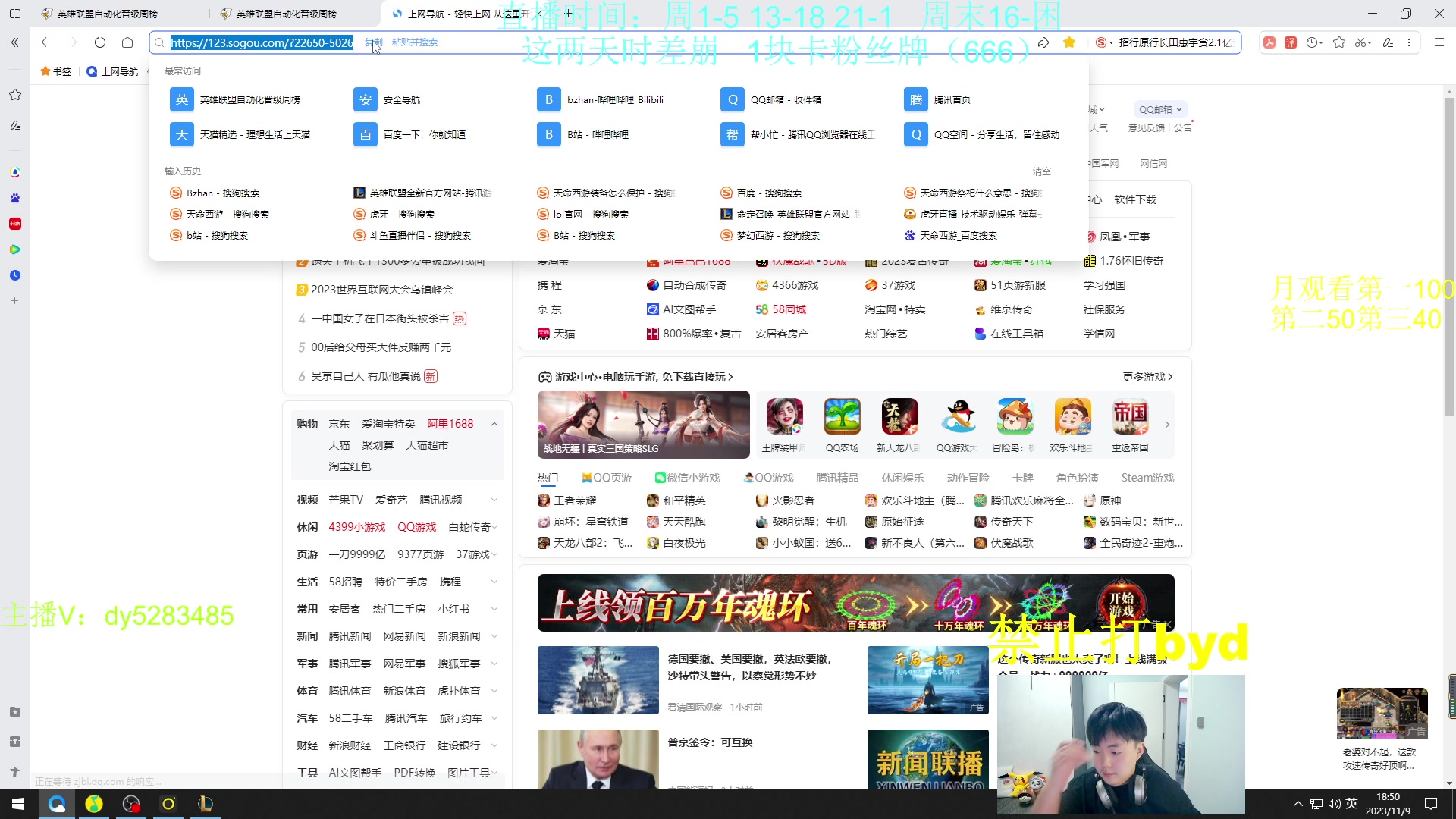Click the favorites star in the address bar
1456x819 pixels.
tap(1069, 42)
